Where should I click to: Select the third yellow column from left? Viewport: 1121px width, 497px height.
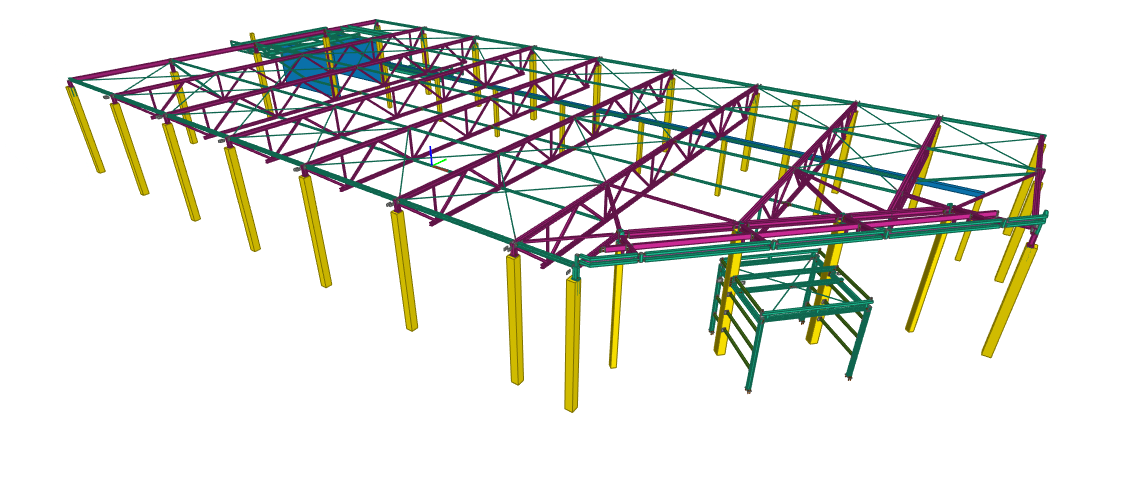[x=181, y=171]
